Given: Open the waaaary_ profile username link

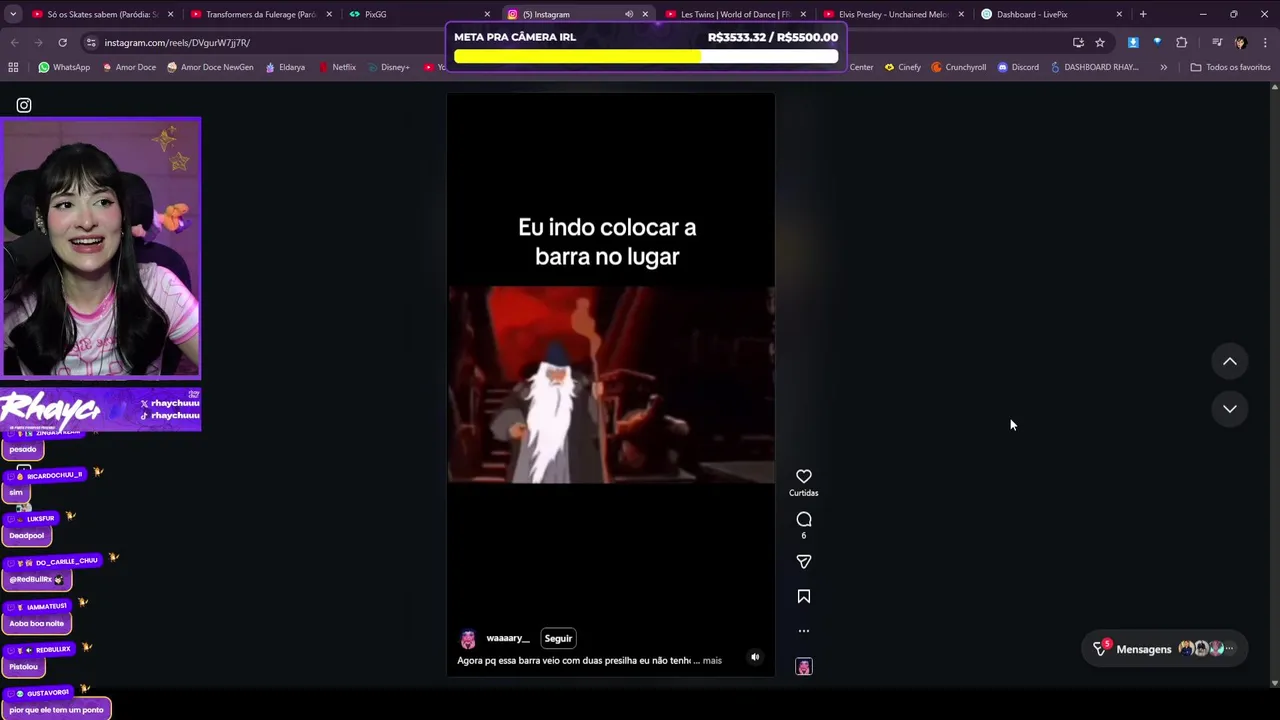Looking at the screenshot, I should 507,638.
